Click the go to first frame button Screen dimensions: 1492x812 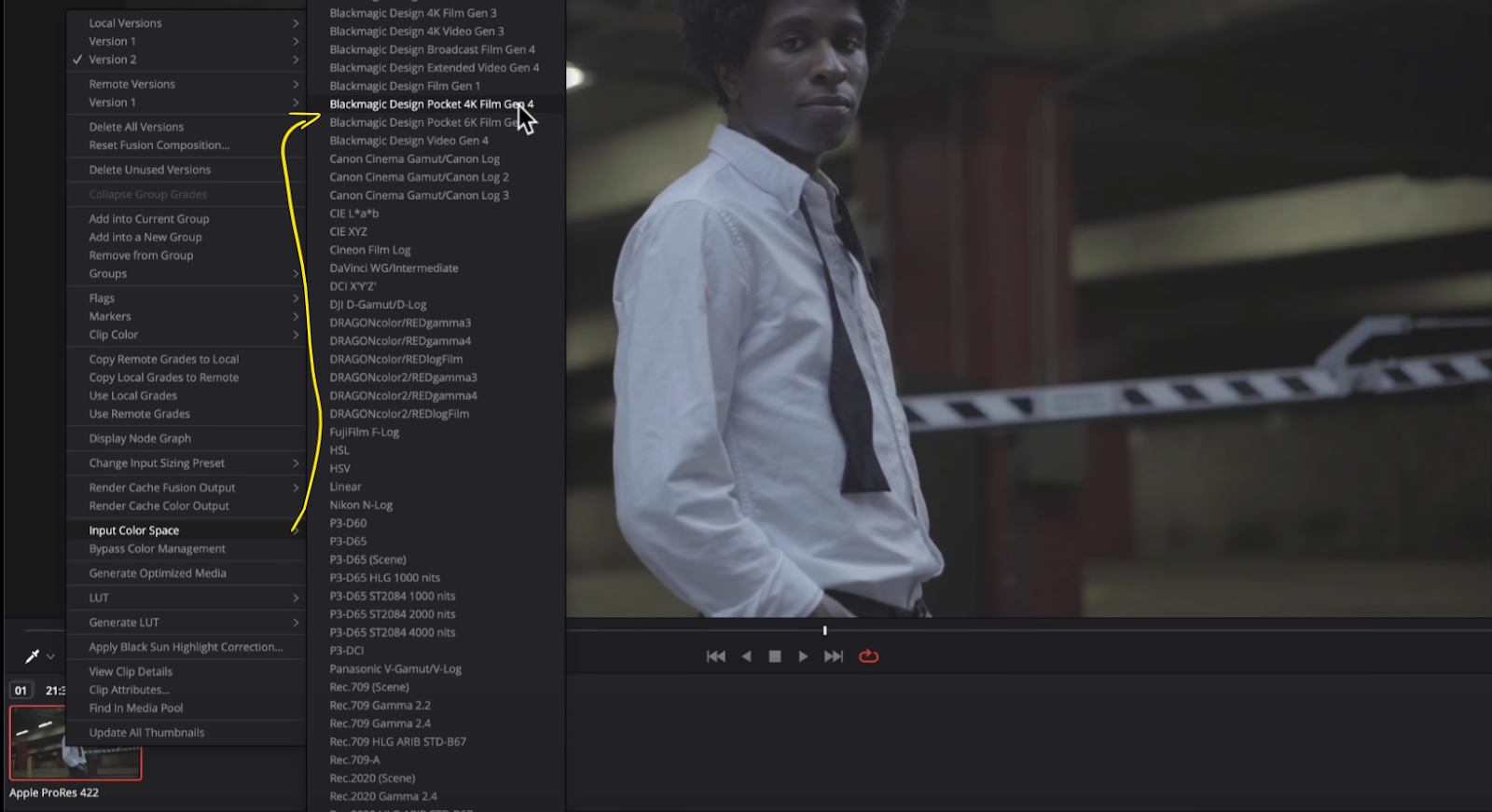point(716,656)
